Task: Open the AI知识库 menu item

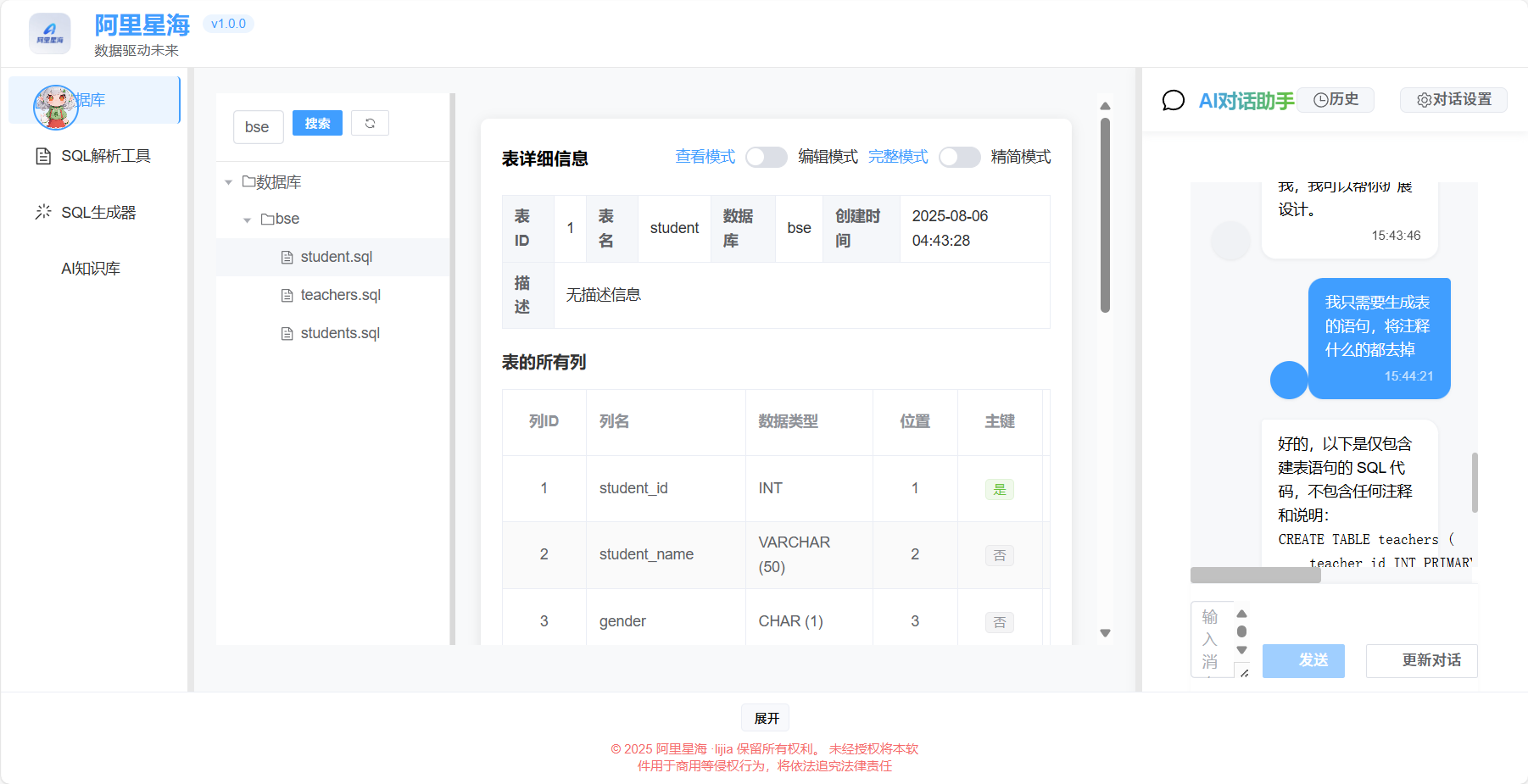Action: (x=94, y=269)
